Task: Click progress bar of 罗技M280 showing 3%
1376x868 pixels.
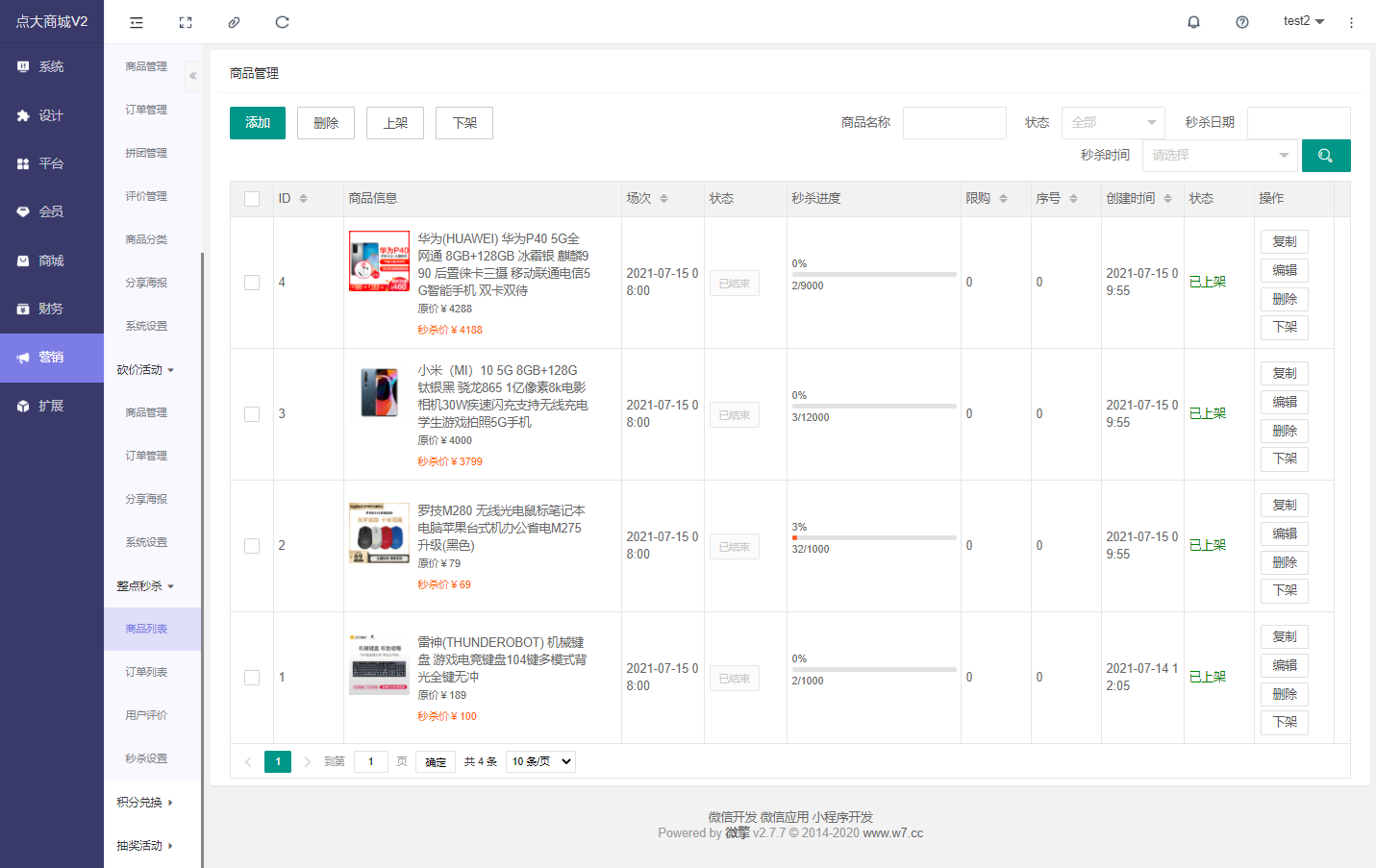Action: pyautogui.click(x=874, y=538)
